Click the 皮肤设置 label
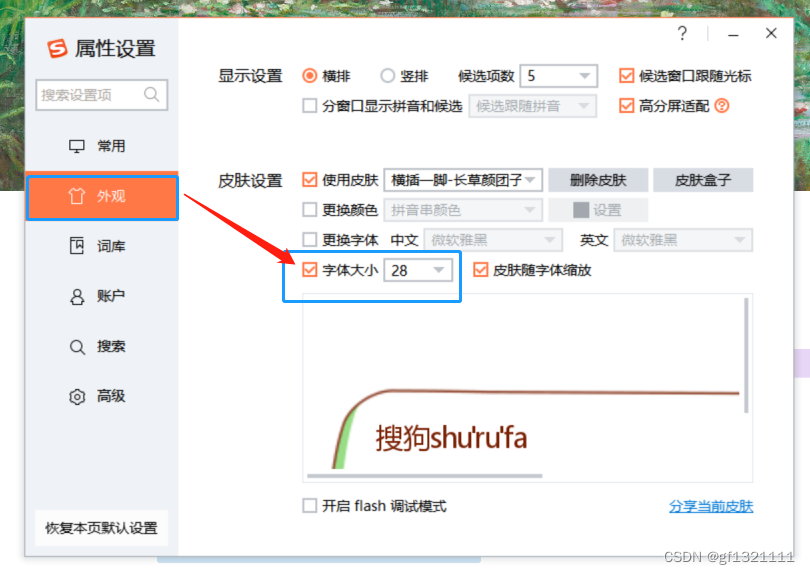Screen dimensions: 810x574 point(250,180)
